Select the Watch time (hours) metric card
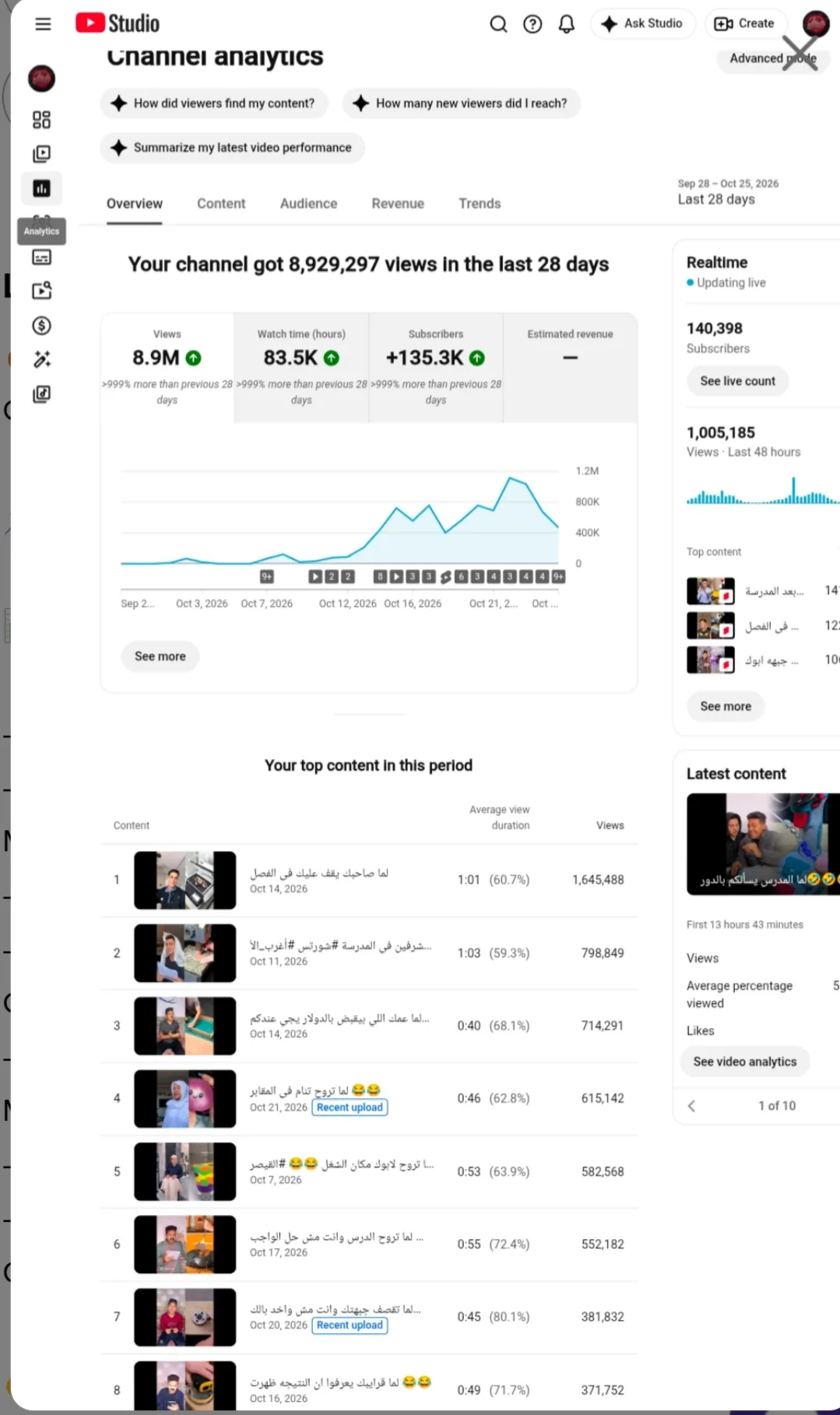This screenshot has width=840, height=1415. point(301,368)
